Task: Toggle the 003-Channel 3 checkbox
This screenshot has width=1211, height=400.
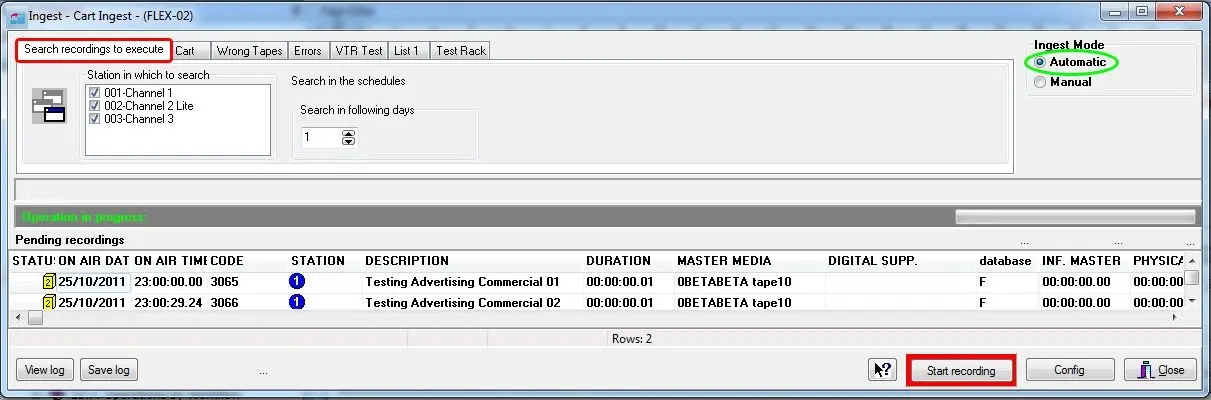Action: click(95, 118)
